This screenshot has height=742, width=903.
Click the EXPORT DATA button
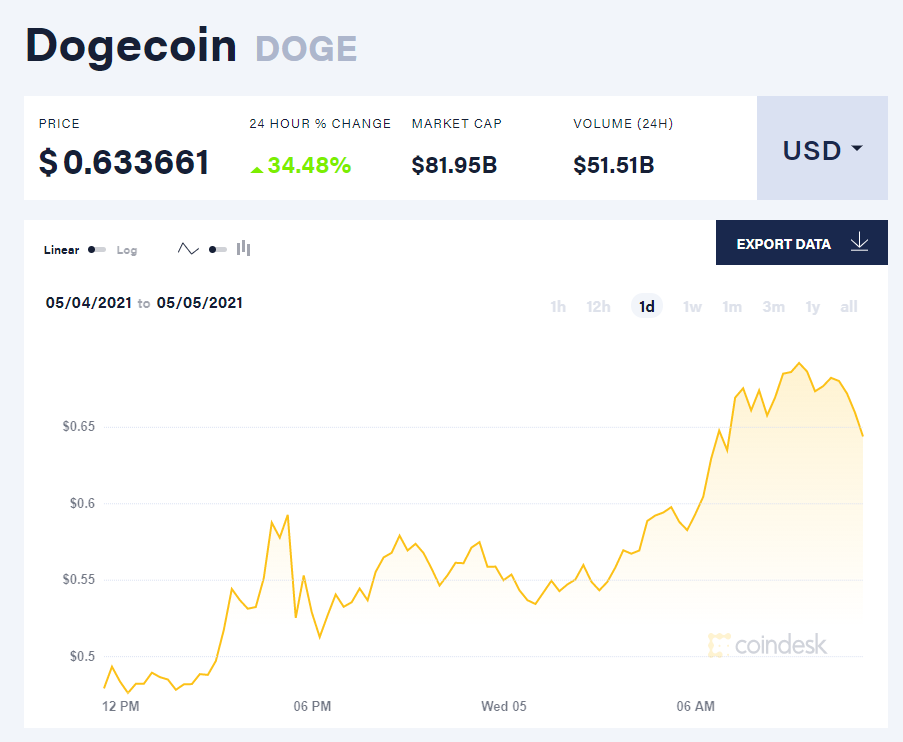[x=802, y=243]
